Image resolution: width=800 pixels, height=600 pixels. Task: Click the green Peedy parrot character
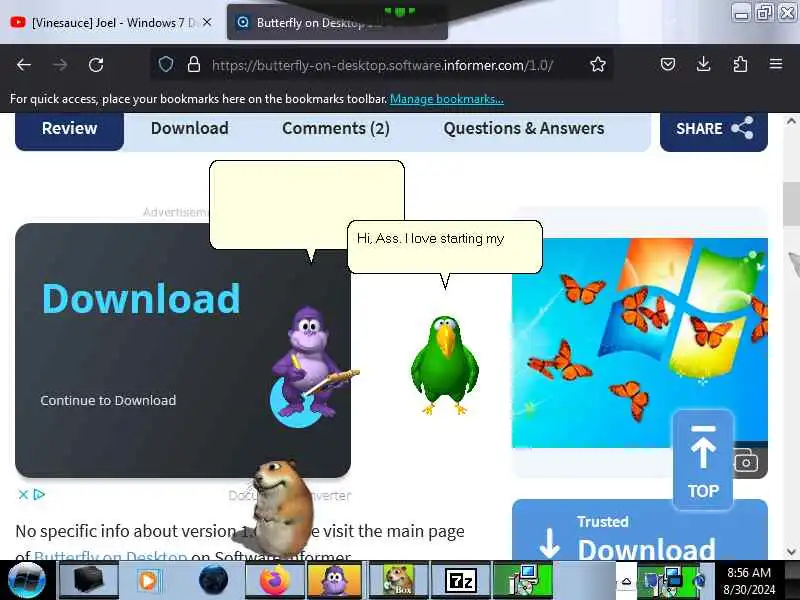445,365
